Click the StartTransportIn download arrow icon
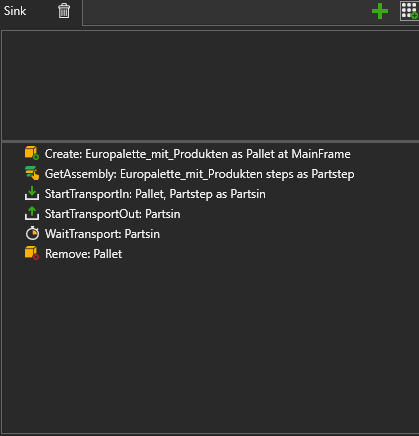This screenshot has width=419, height=436. (32, 193)
